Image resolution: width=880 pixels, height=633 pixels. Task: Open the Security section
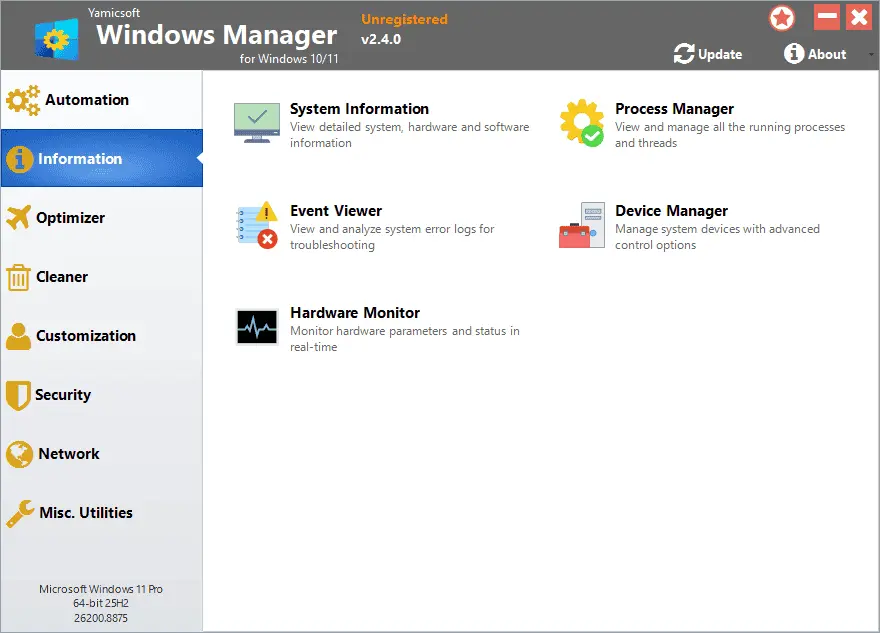pos(102,395)
